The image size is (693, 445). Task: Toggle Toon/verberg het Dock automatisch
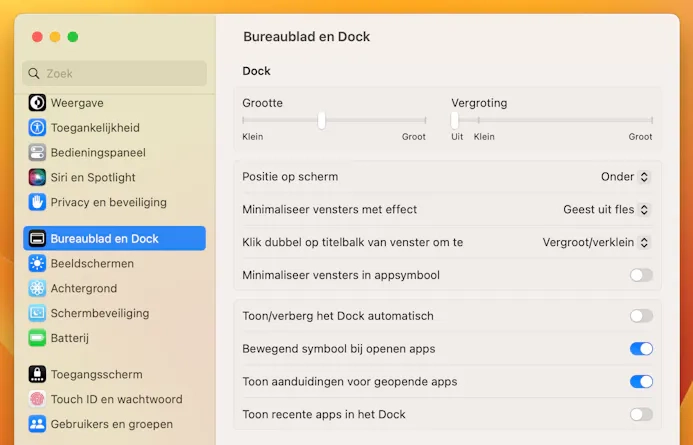(641, 316)
